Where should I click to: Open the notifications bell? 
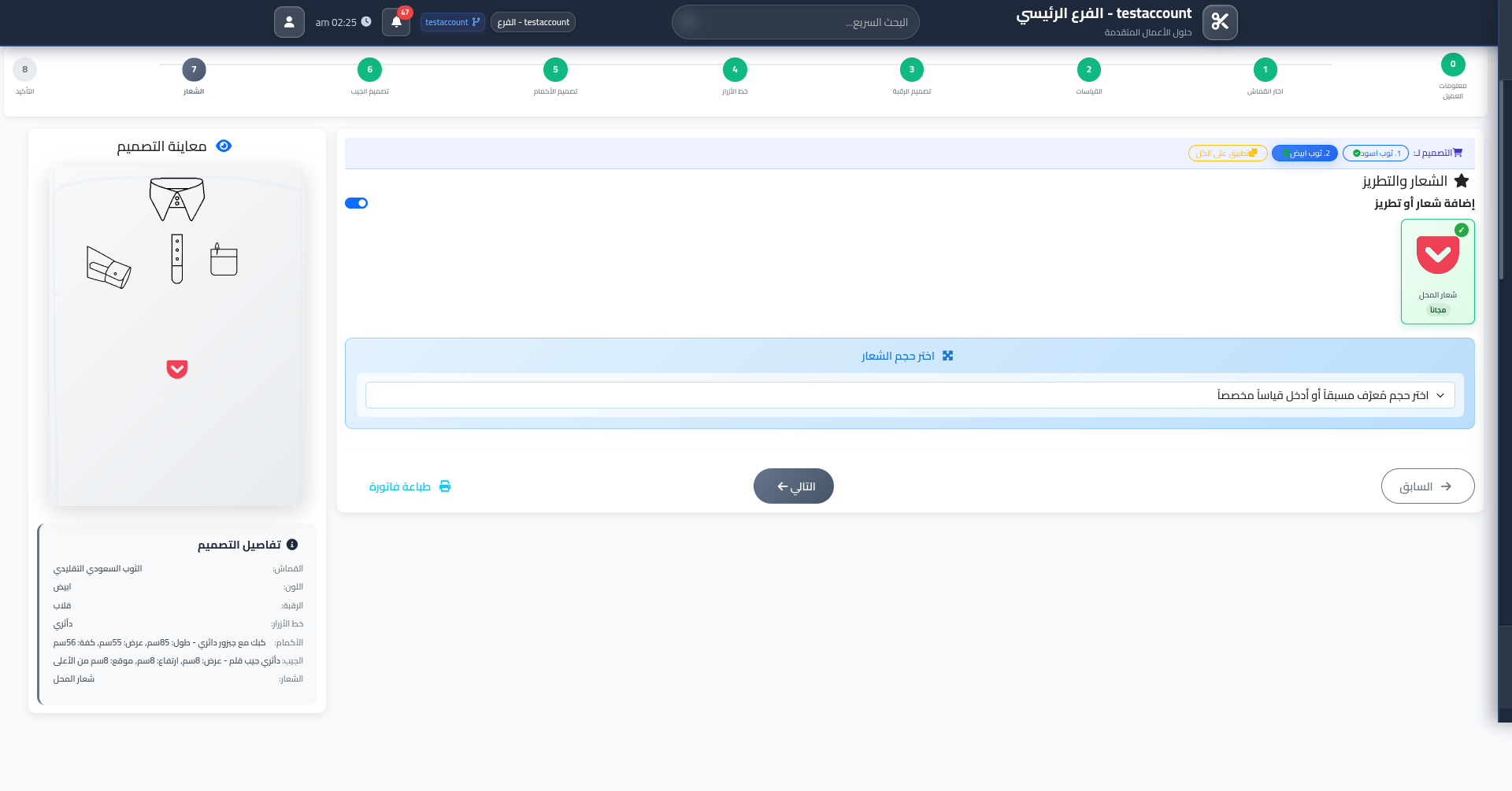(396, 22)
